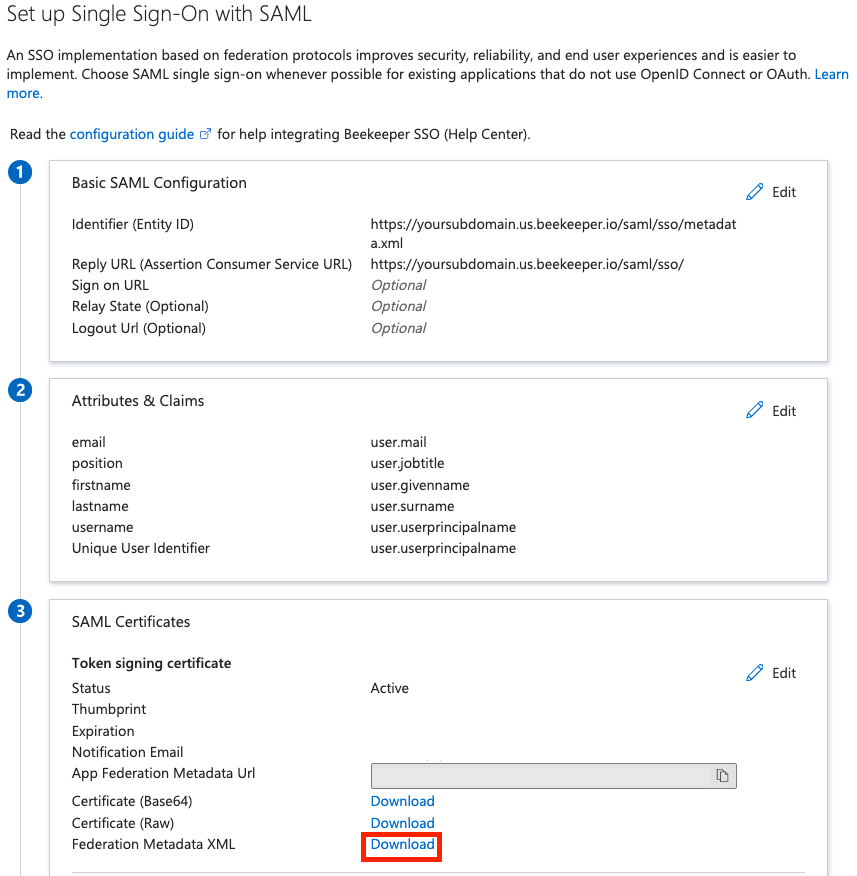
Task: Click the Identifier (Entity ID) metadata.xml URL
Action: click(x=553, y=234)
